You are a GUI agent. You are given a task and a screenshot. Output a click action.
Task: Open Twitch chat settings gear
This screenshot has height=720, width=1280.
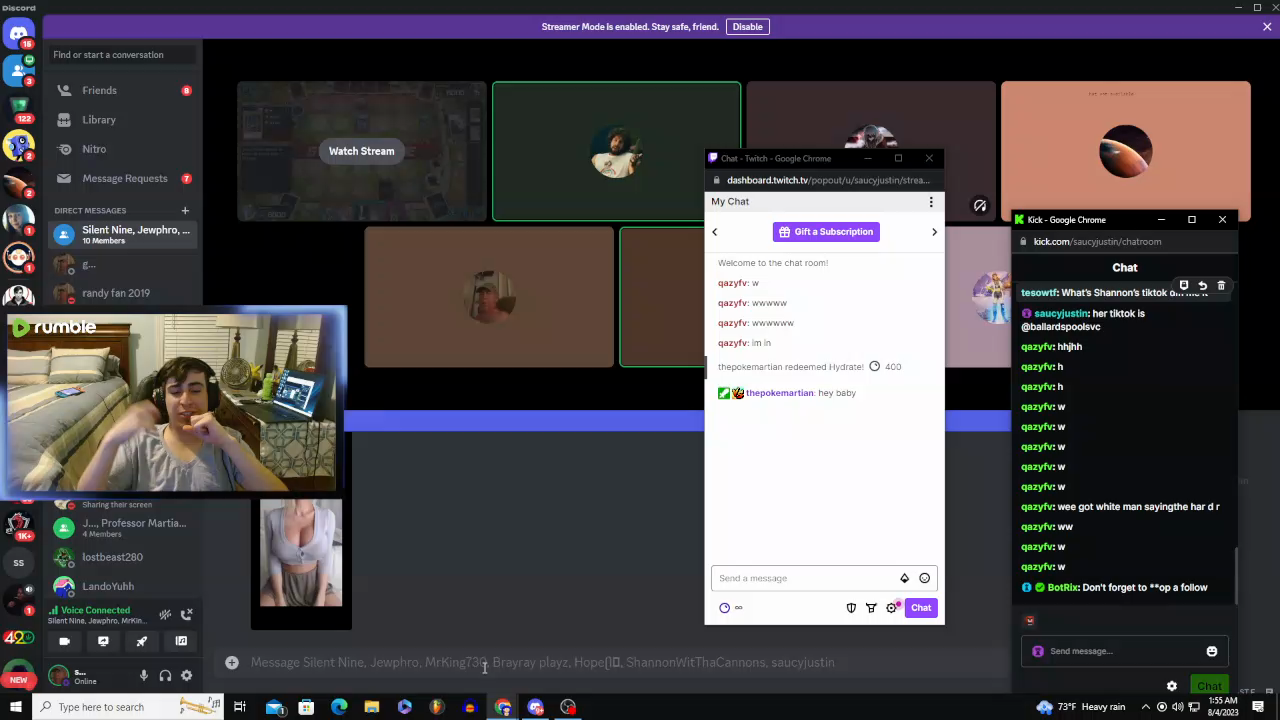pos(892,608)
